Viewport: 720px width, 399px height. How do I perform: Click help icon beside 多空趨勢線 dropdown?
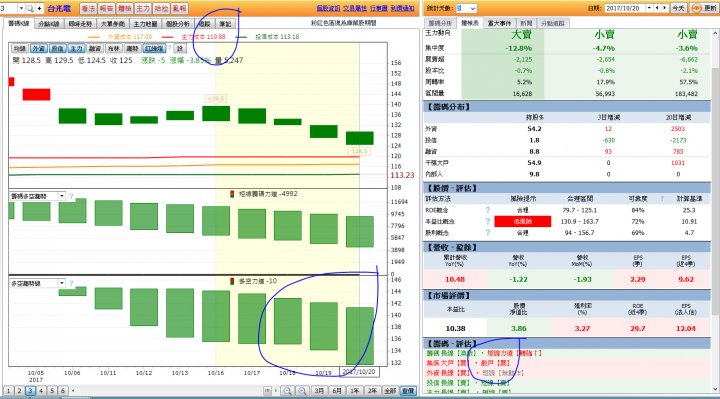71,283
